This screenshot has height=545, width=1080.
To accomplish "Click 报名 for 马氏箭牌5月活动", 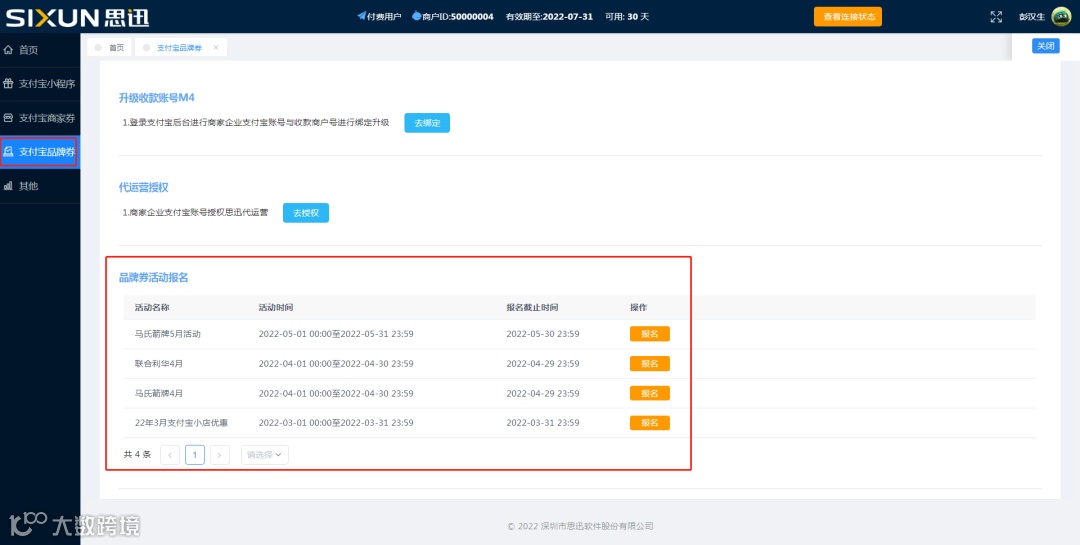I will click(x=650, y=334).
